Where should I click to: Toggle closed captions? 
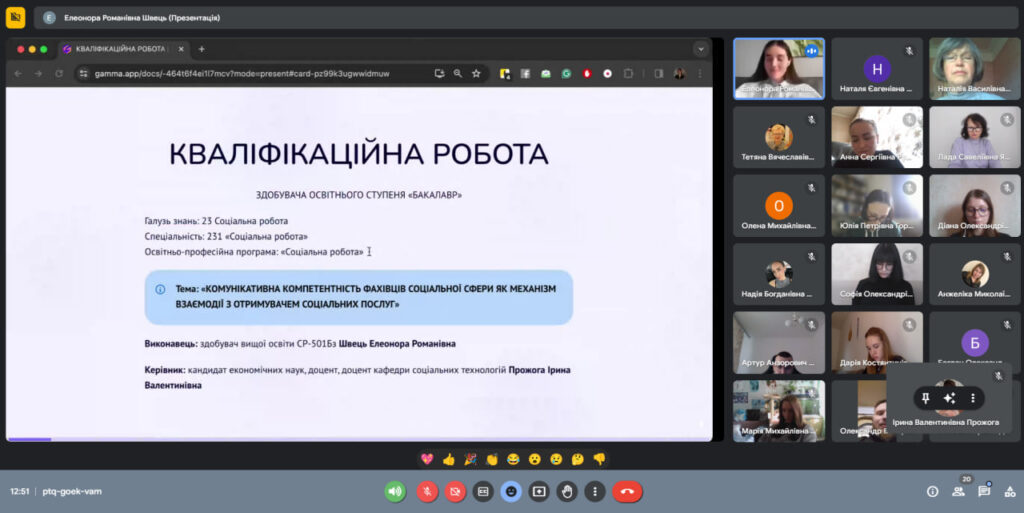tap(483, 491)
